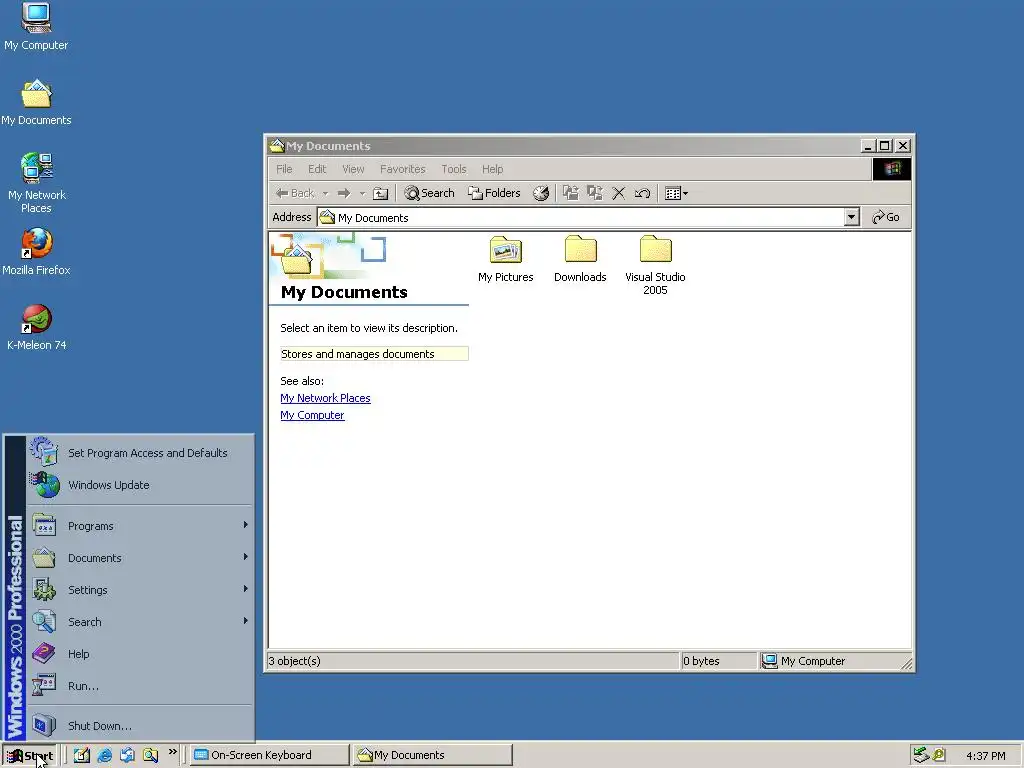This screenshot has height=768, width=1024.
Task: Choose Shut Down from Start menu
Action: [x=140, y=726]
